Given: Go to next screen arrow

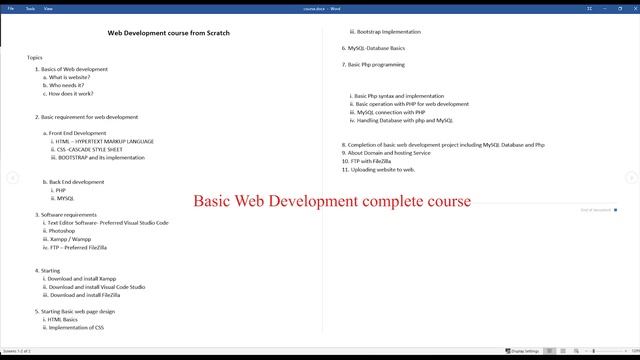Looking at the screenshot, I should [631, 178].
